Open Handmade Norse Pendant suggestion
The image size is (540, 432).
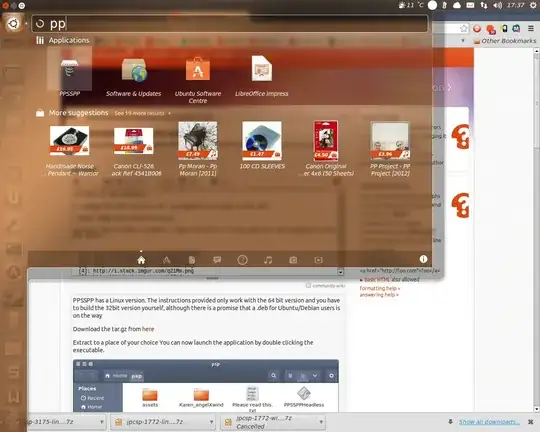click(x=70, y=151)
